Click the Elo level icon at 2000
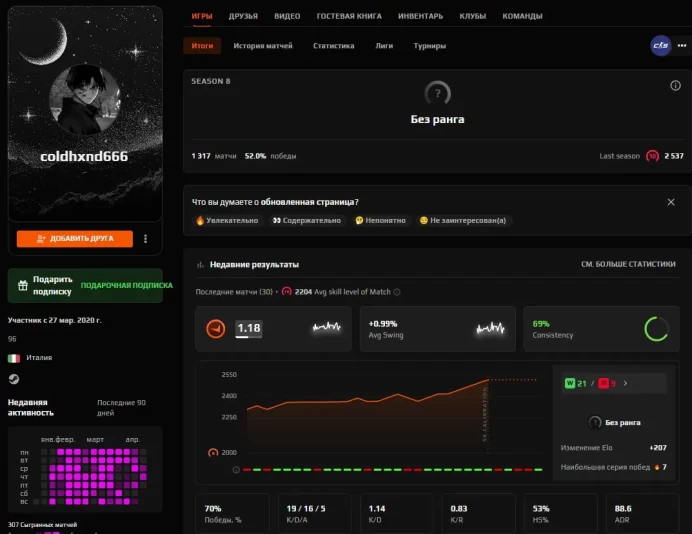Viewport: 692px width, 534px height. [213, 452]
